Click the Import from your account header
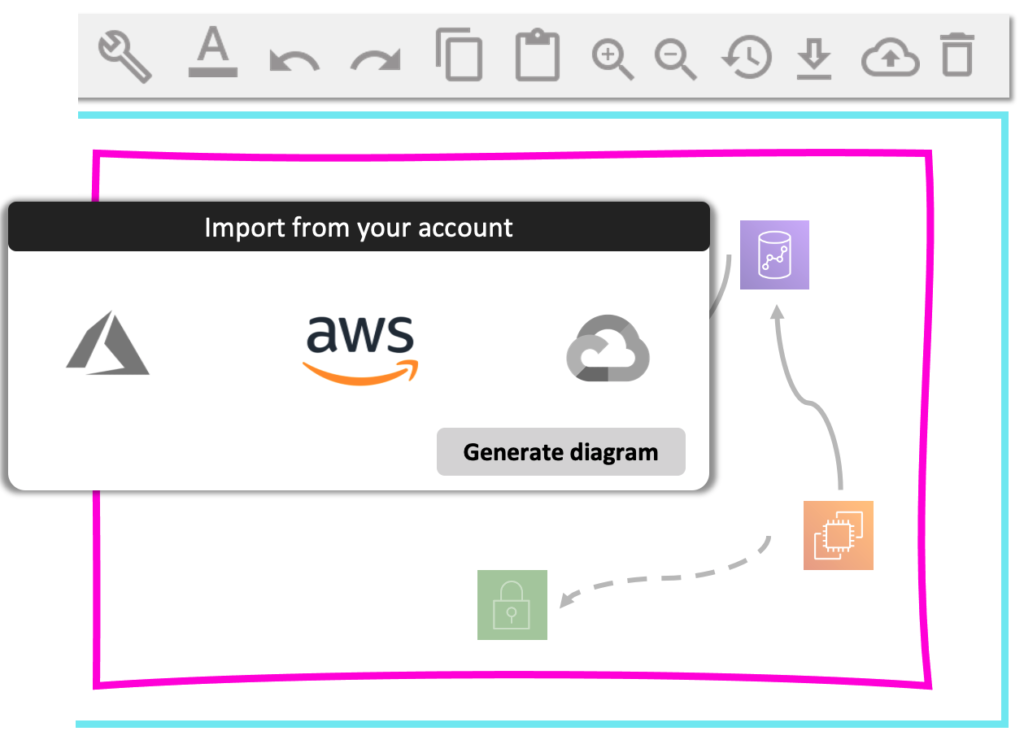 (359, 227)
